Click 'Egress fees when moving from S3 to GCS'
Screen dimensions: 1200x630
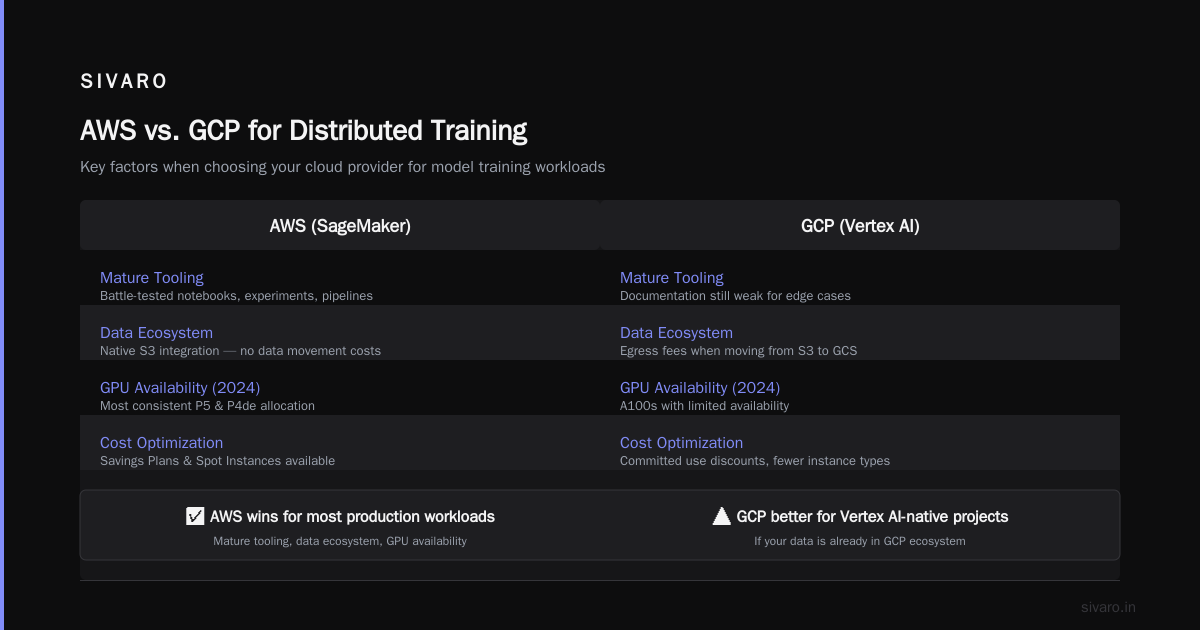738,351
